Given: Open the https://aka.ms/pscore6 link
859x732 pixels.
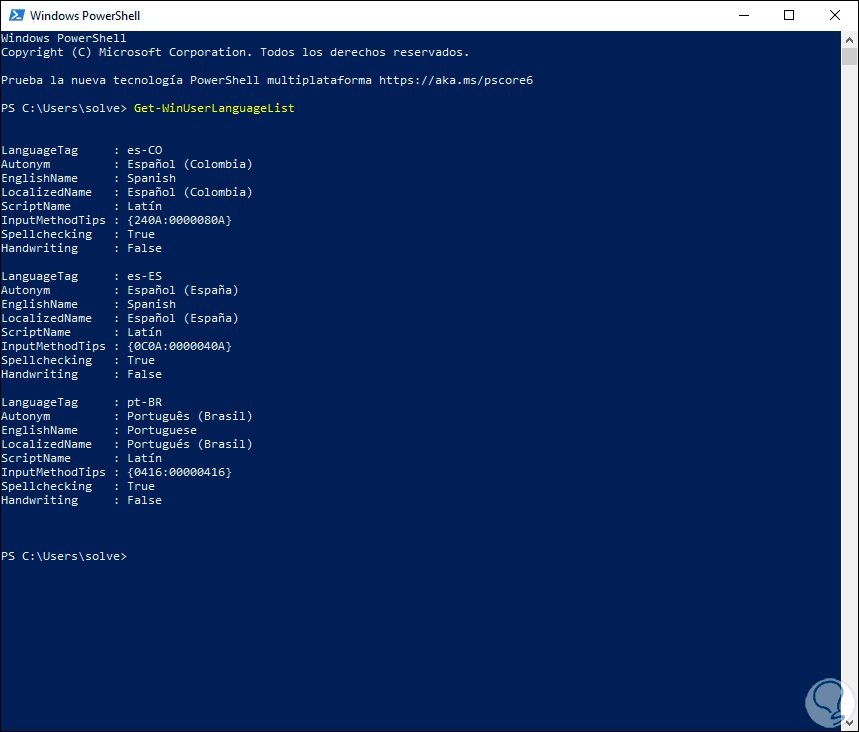Looking at the screenshot, I should point(456,80).
